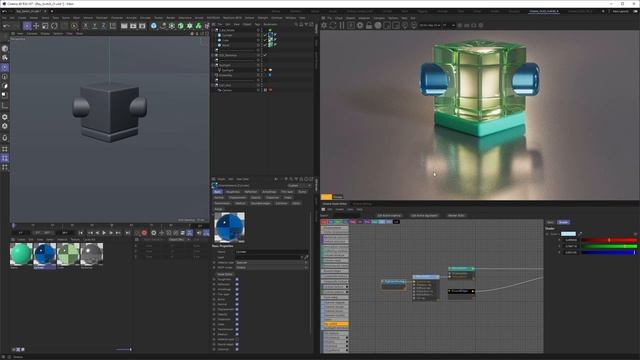640x360 pixels.
Task: Click the Get Active Material button
Action: [x=389, y=216]
